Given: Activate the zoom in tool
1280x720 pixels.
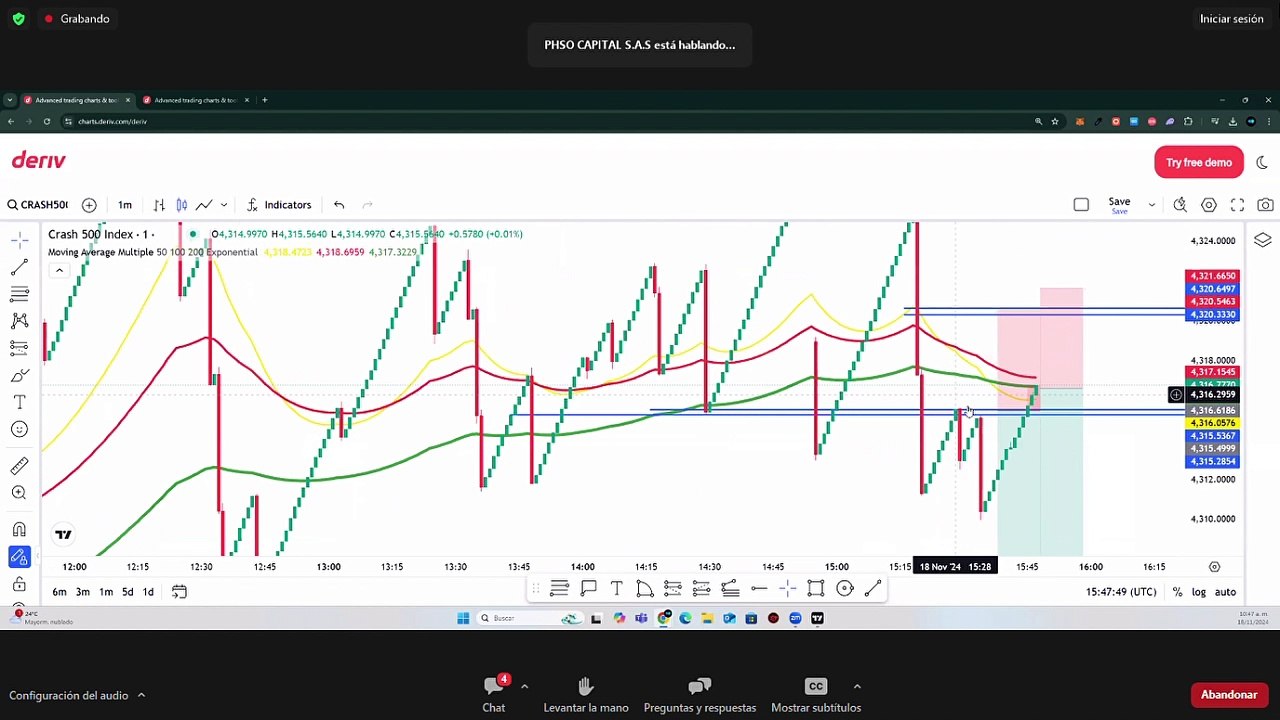Looking at the screenshot, I should point(19,493).
